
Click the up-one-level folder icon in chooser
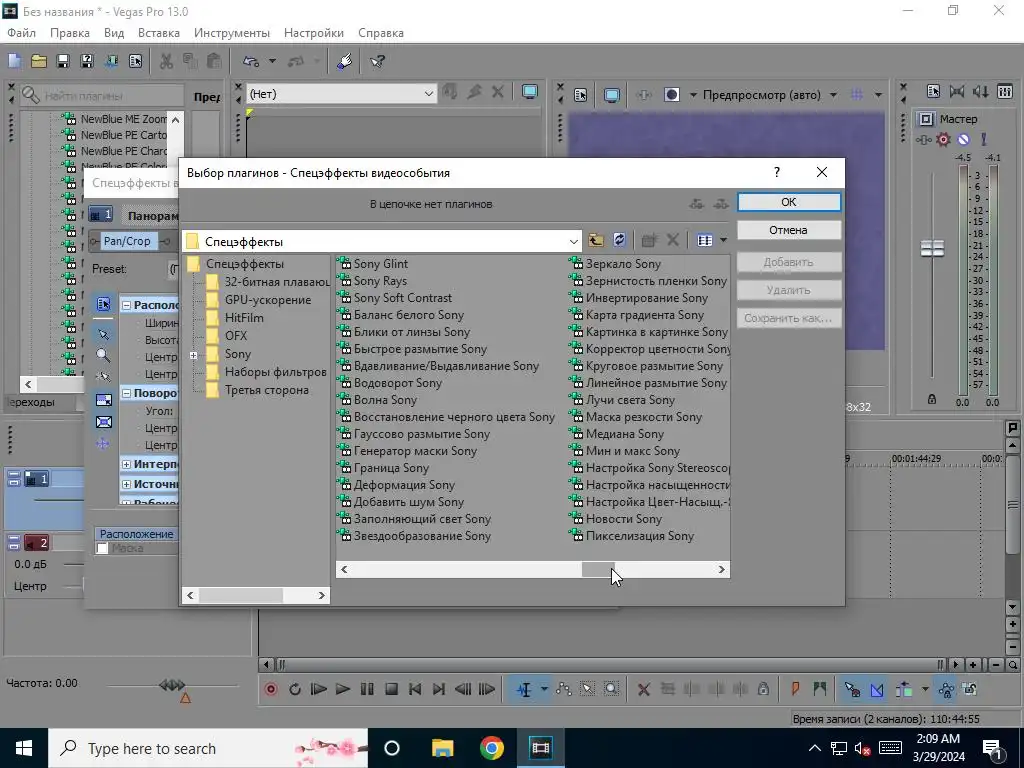(x=596, y=240)
